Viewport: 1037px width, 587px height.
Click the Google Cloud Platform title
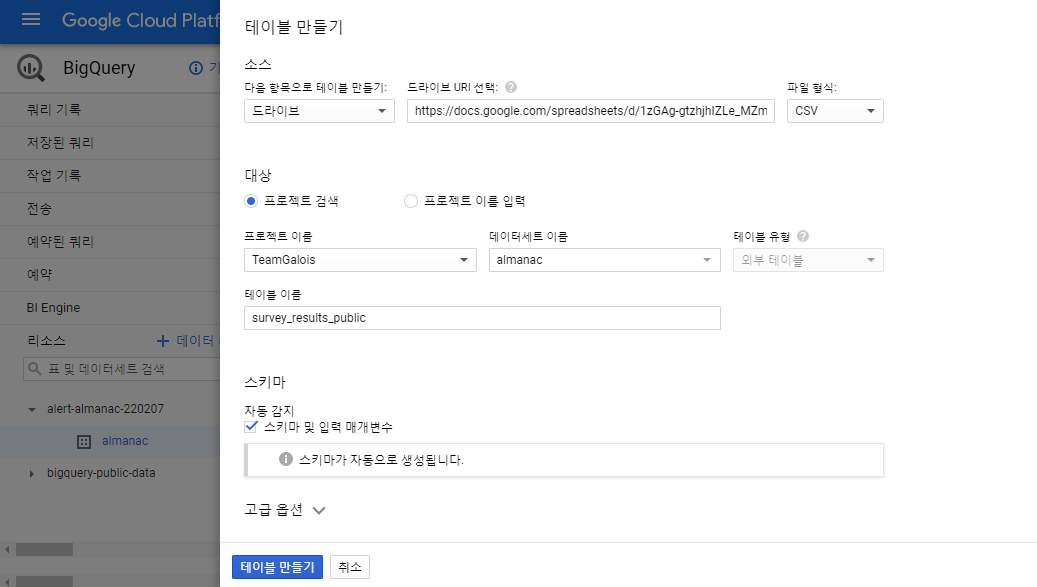point(140,20)
